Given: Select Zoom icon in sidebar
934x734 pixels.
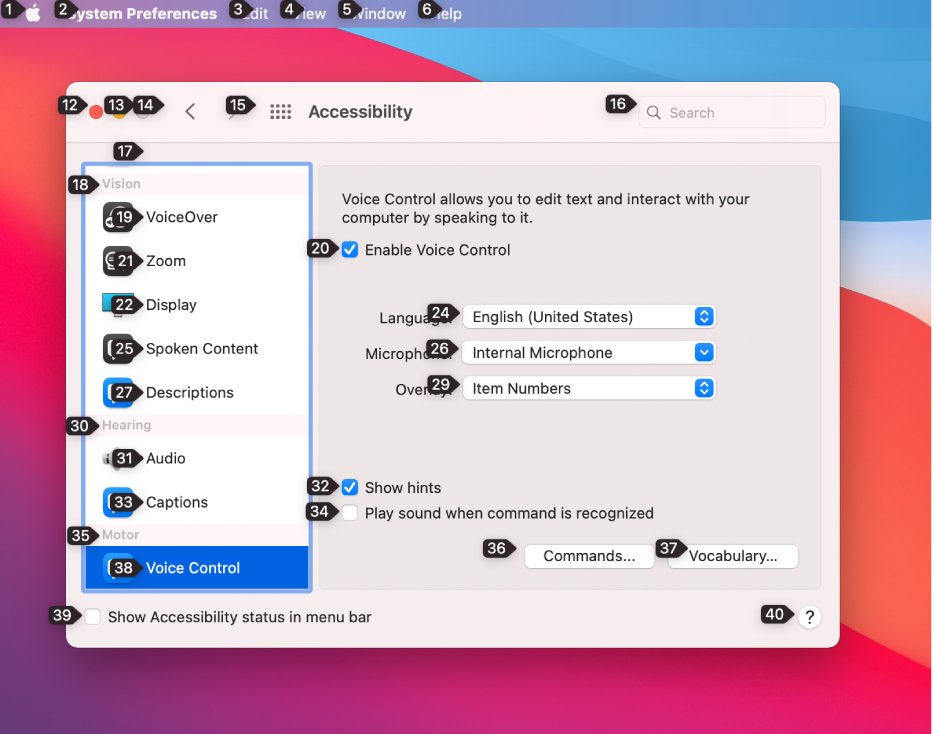Looking at the screenshot, I should 117,261.
